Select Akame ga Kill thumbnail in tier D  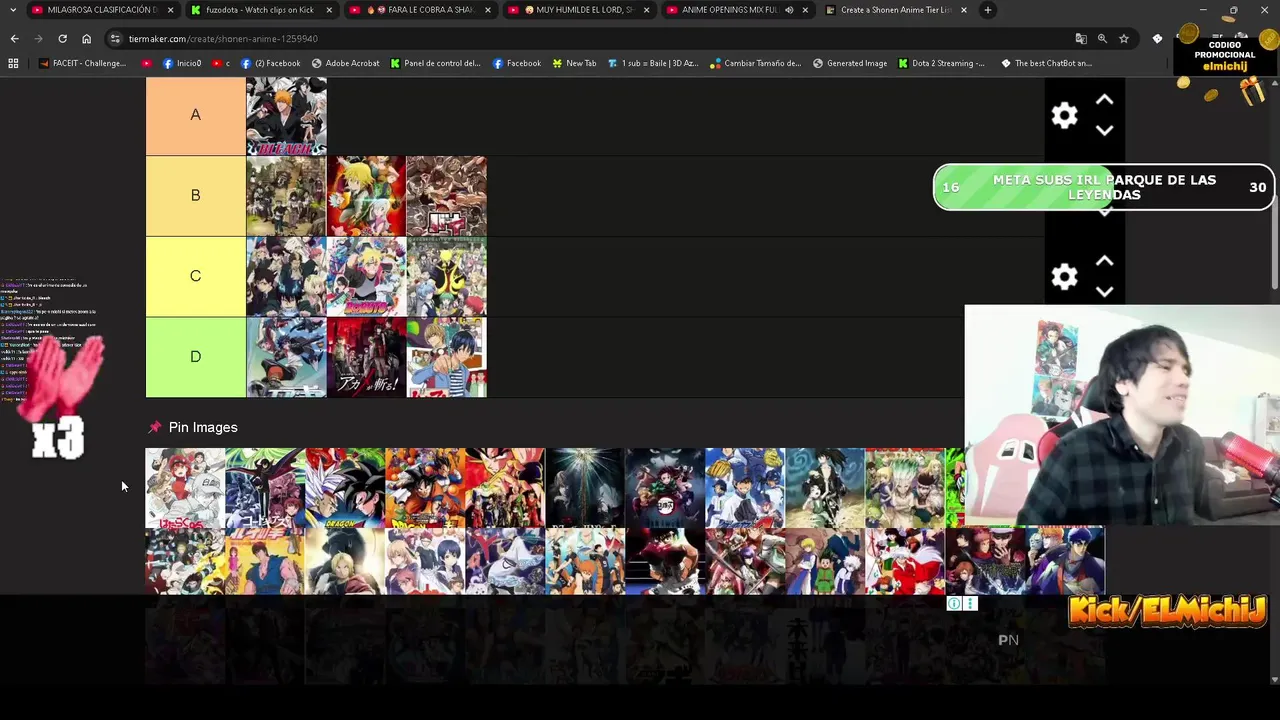click(366, 357)
